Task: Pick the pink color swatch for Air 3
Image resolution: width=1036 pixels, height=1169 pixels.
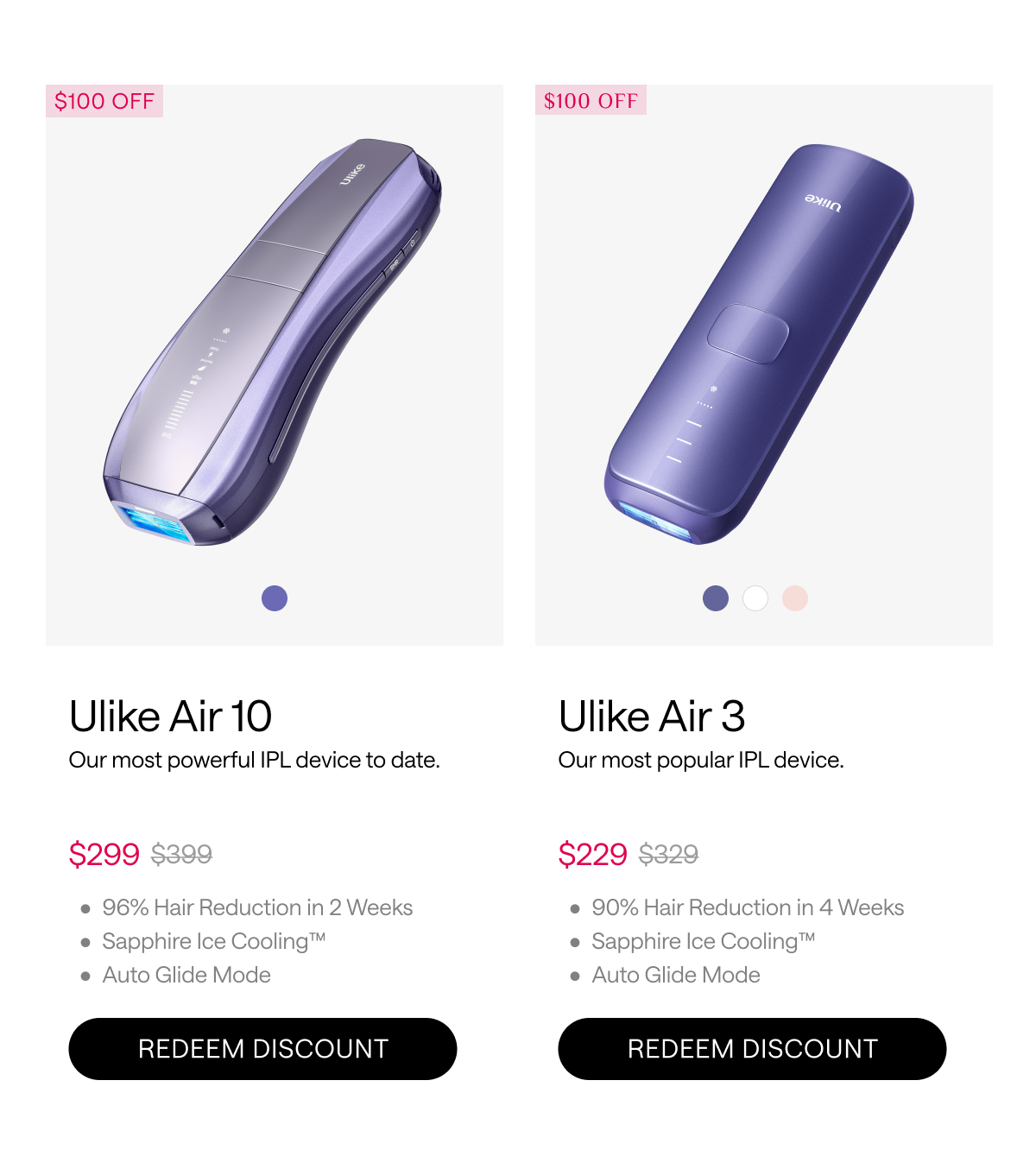Action: point(795,598)
